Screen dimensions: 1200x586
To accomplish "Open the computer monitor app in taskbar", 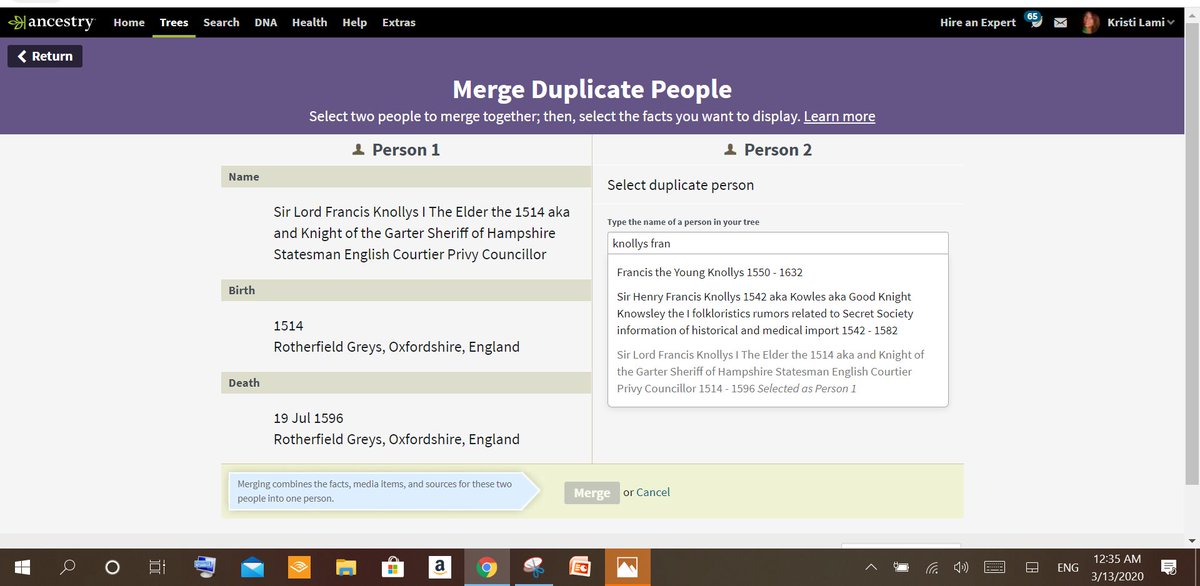I will (205, 567).
